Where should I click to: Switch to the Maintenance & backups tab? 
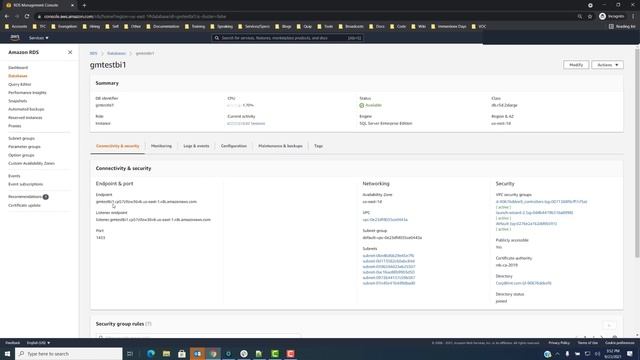[280, 146]
